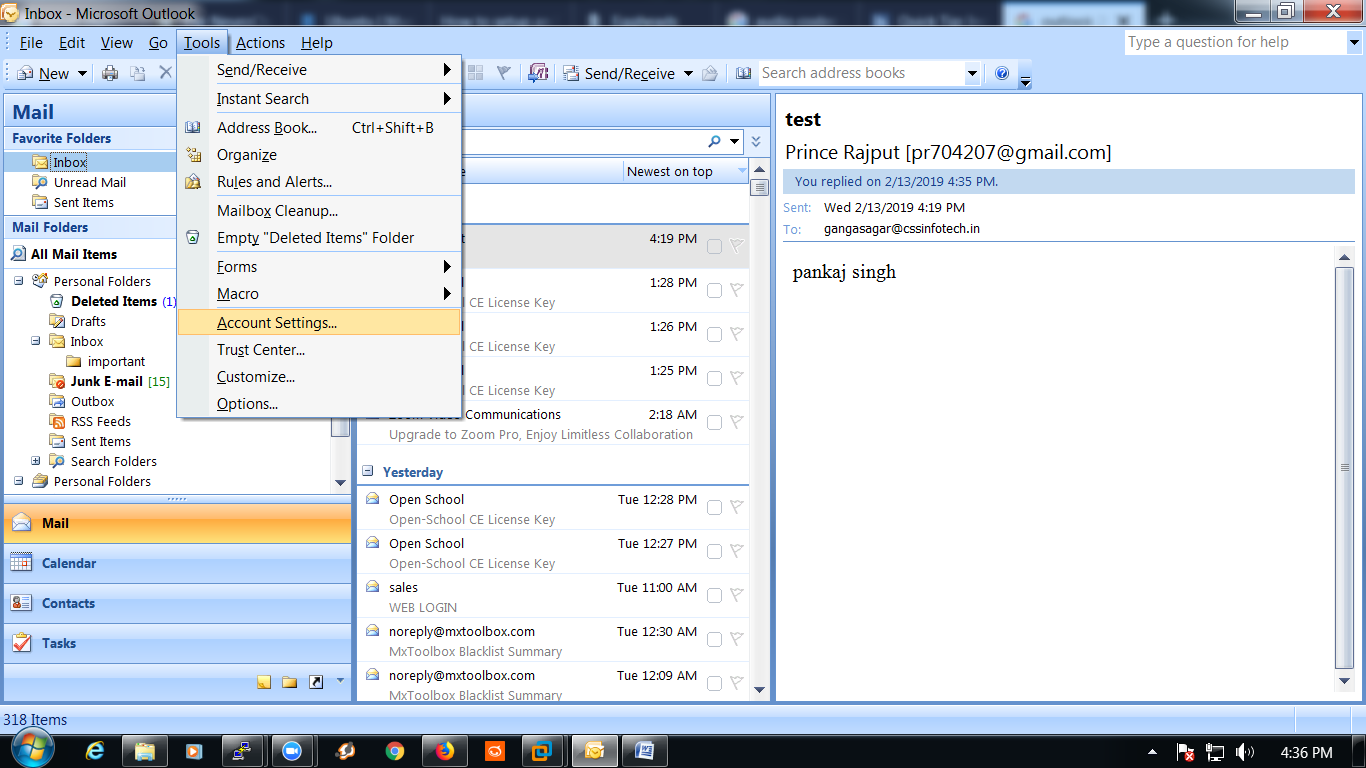1366x768 pixels.
Task: Collapse the Inbox tree node
Action: tap(36, 341)
